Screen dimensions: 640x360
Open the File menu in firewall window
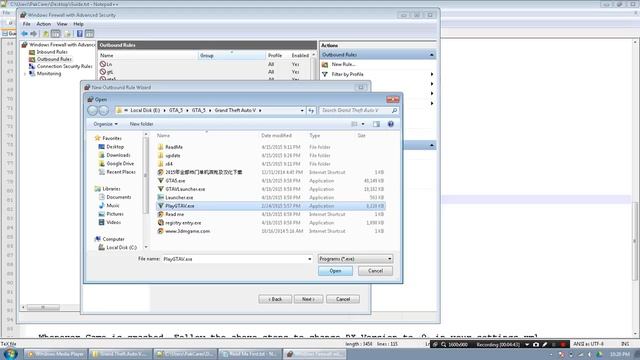pos(27,24)
